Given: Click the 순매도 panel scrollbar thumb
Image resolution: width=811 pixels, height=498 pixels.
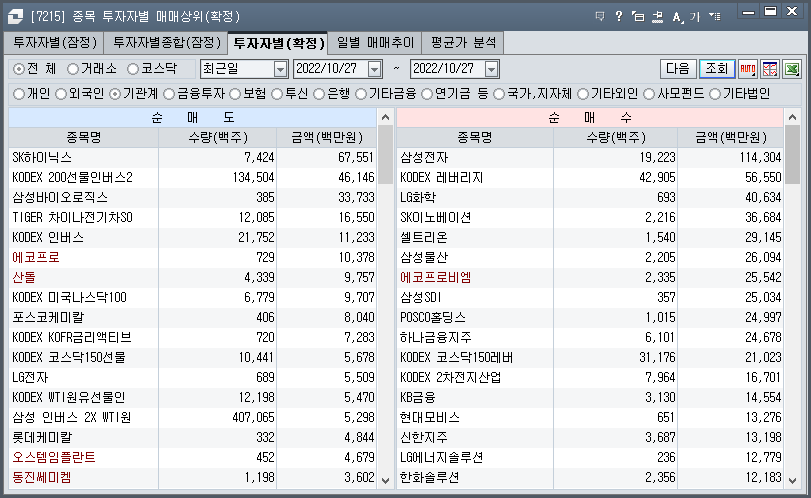Looking at the screenshot, I should [x=385, y=155].
